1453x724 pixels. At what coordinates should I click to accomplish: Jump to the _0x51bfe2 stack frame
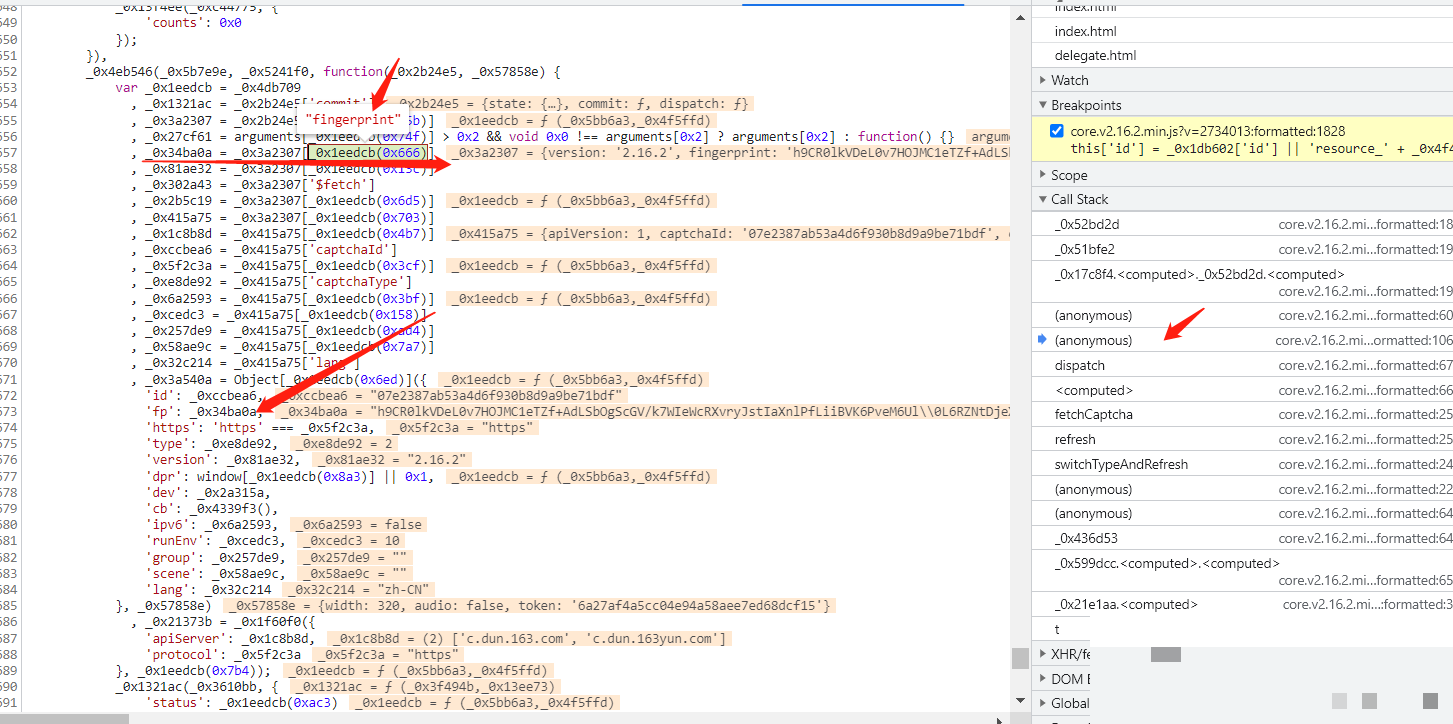tap(1084, 249)
